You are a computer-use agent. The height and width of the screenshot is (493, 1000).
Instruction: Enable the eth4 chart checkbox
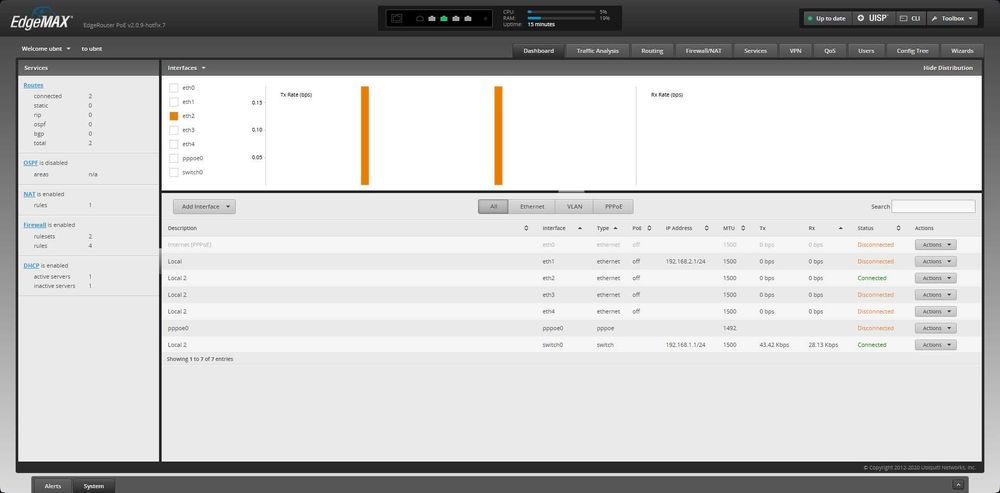173,144
